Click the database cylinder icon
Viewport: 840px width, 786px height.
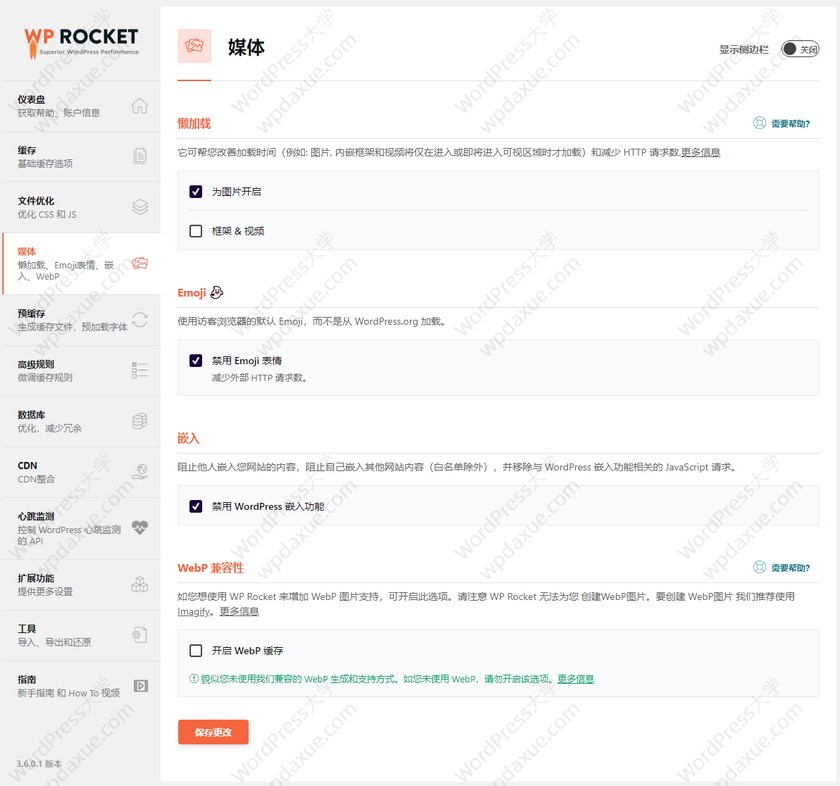click(x=140, y=421)
